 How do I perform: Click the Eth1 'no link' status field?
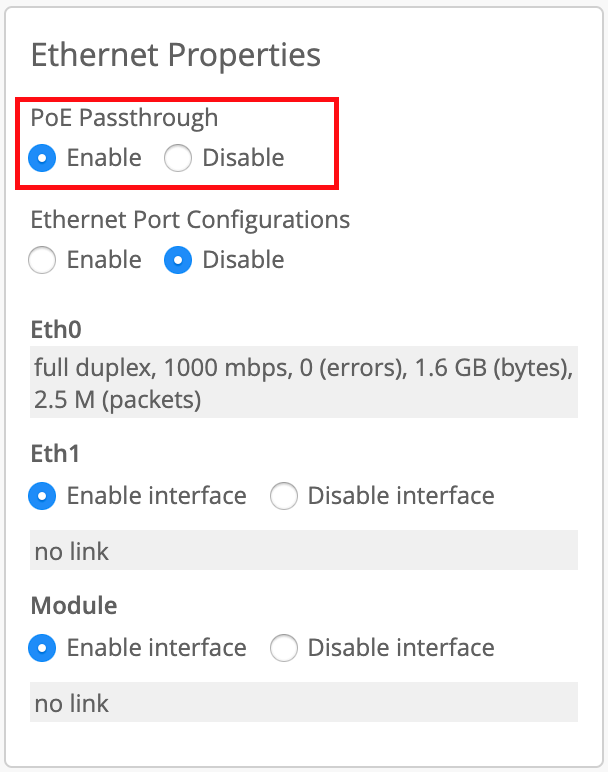pos(304,551)
